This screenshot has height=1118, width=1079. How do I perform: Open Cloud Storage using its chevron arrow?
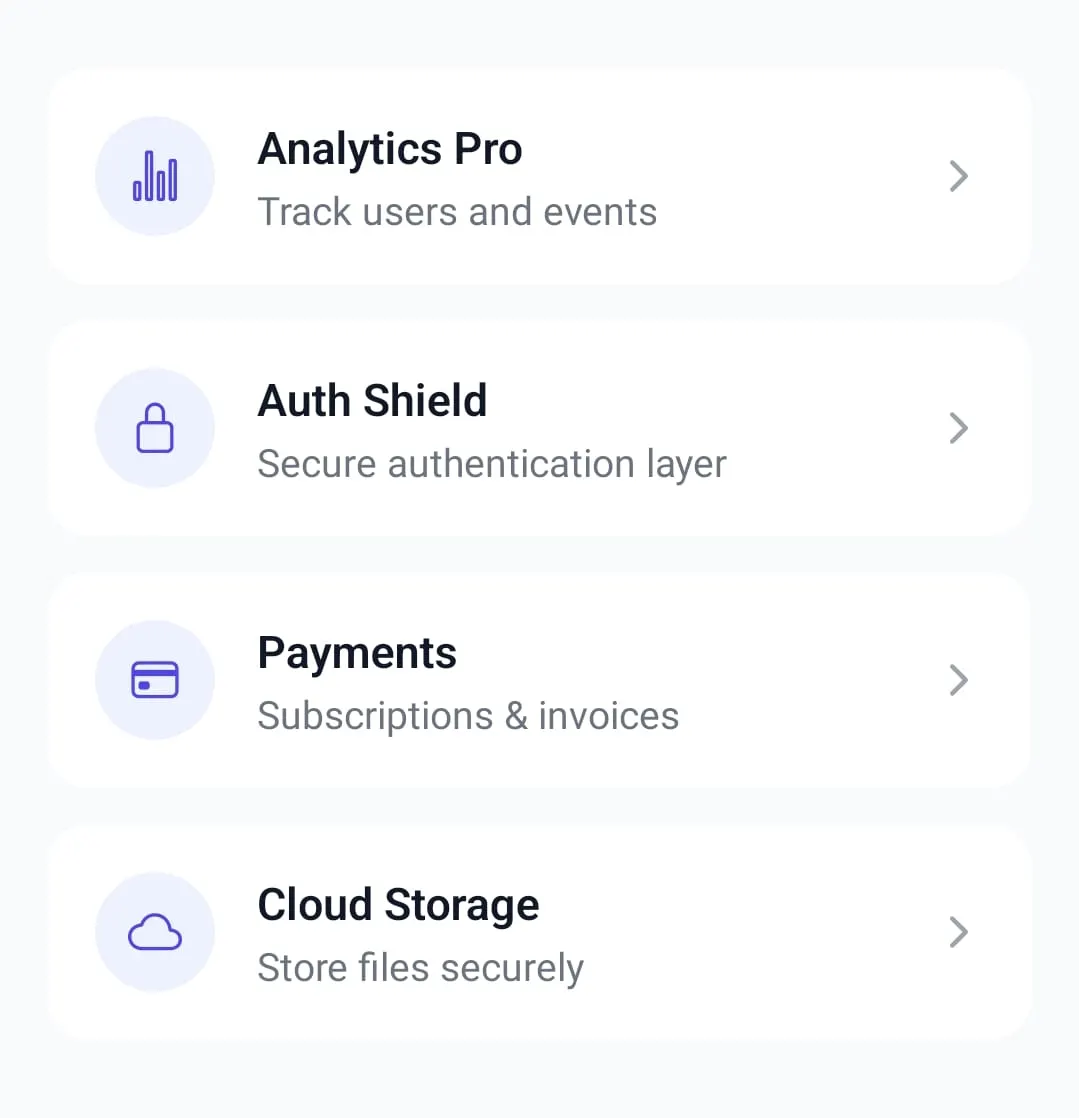[958, 931]
